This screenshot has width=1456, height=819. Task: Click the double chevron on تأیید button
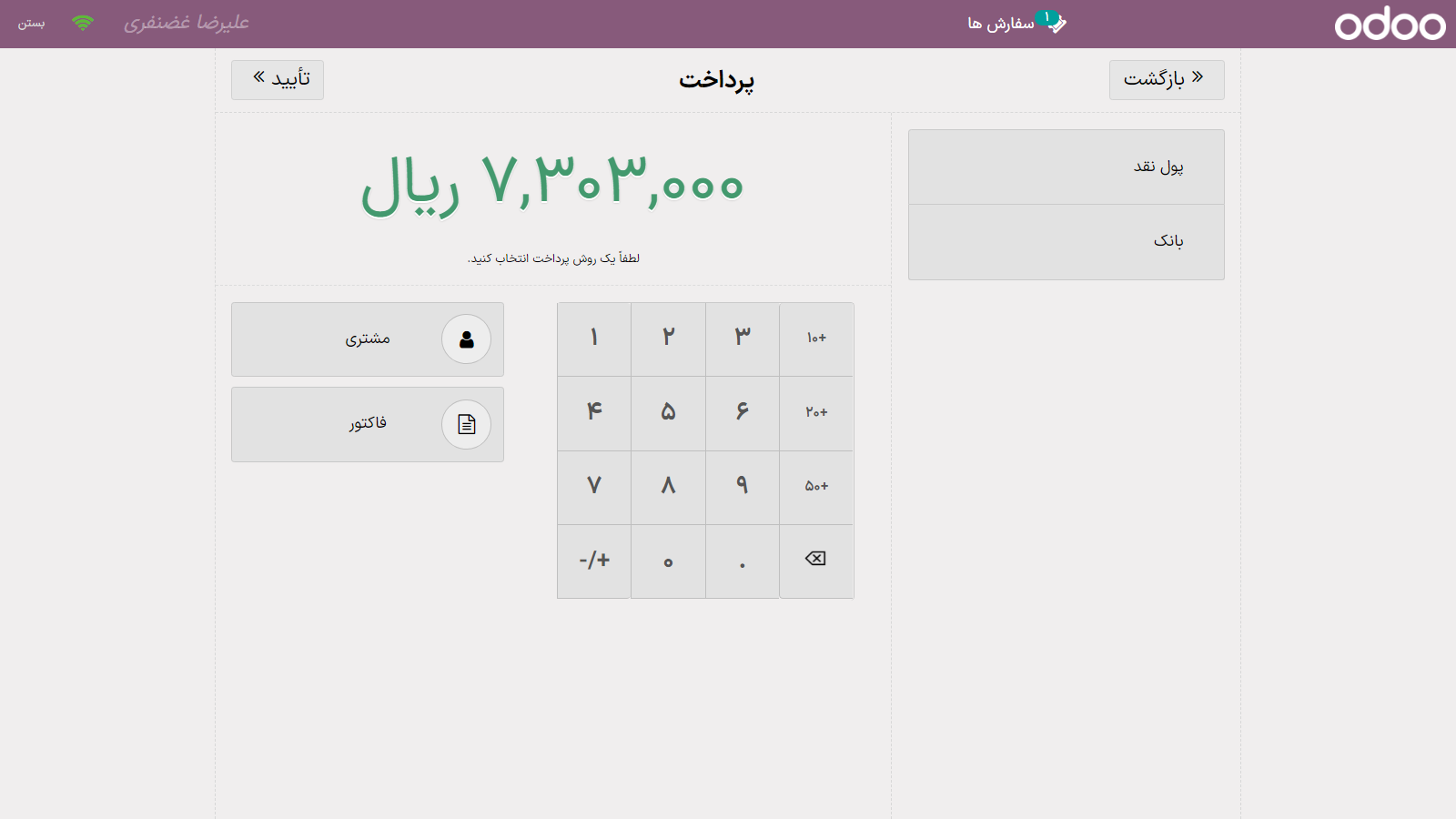[x=259, y=77]
